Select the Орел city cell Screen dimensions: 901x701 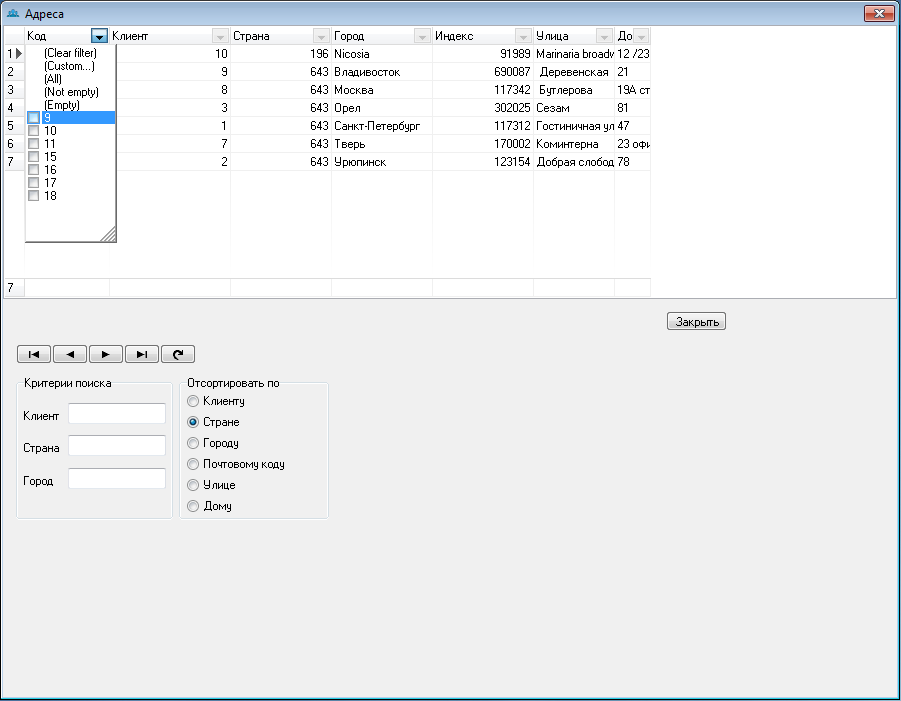[x=382, y=107]
